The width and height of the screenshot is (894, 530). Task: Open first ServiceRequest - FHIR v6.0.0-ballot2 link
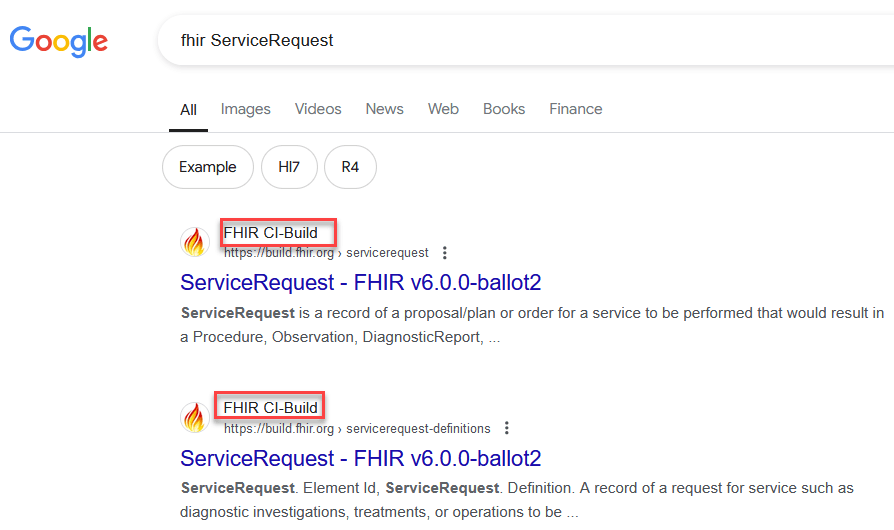[x=360, y=283]
